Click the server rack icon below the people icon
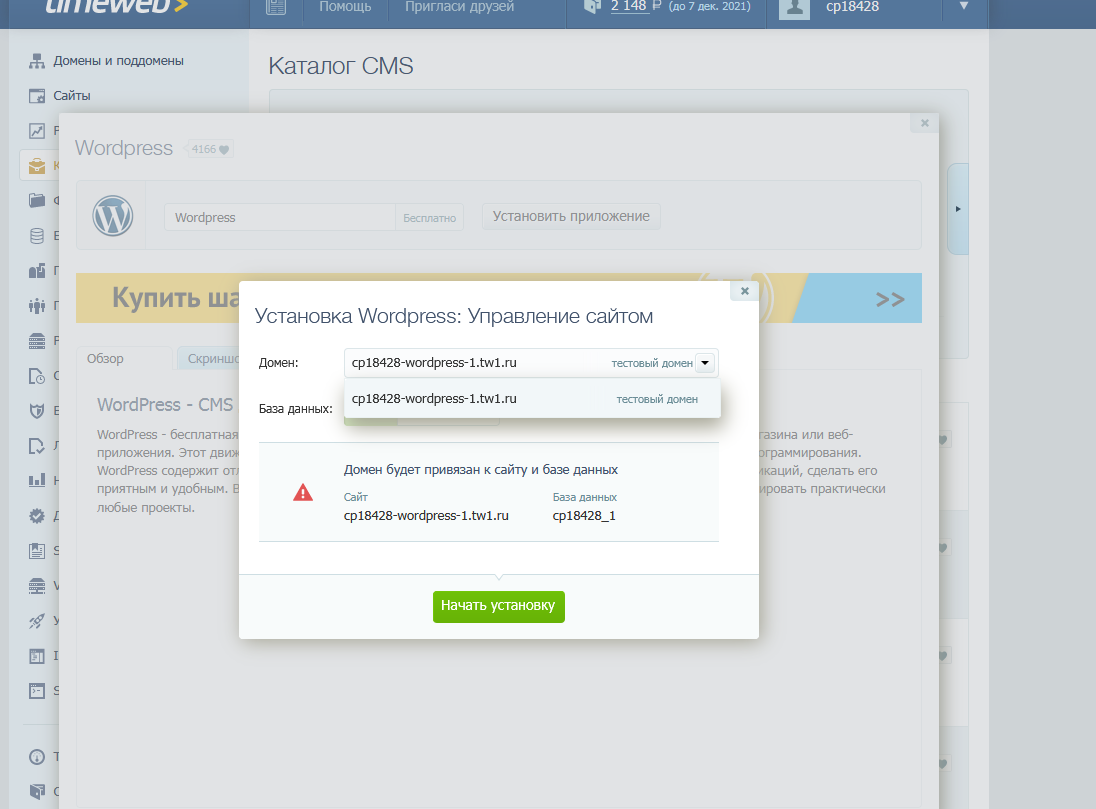The image size is (1096, 809). [x=37, y=341]
